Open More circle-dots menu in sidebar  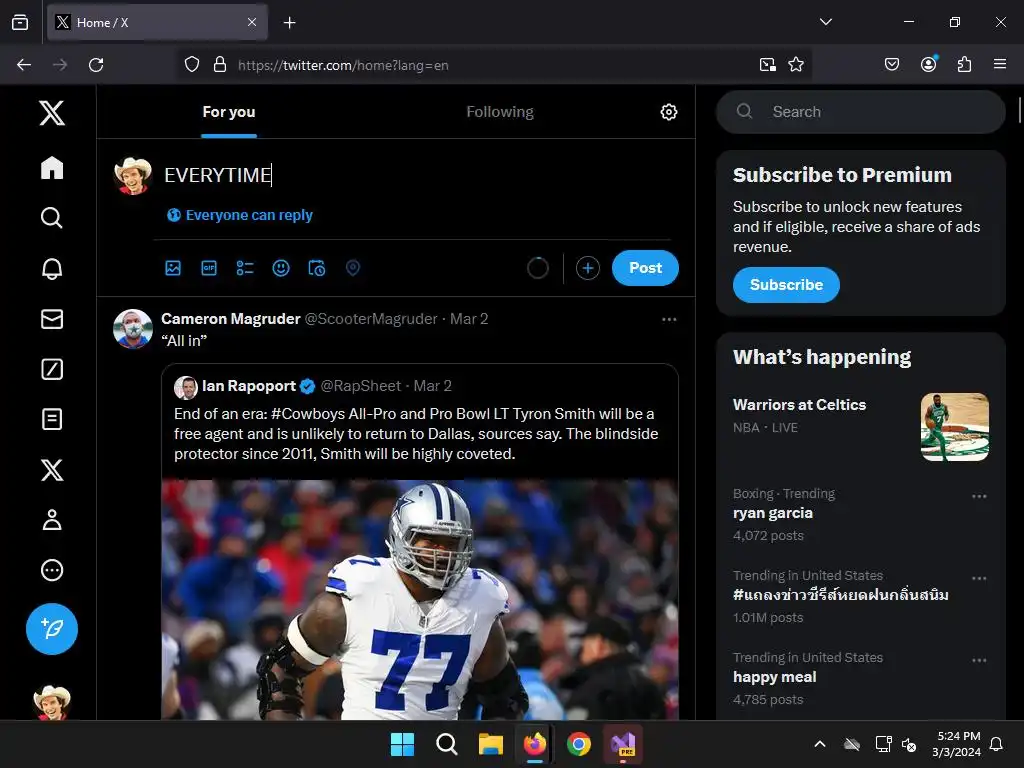[x=52, y=570]
